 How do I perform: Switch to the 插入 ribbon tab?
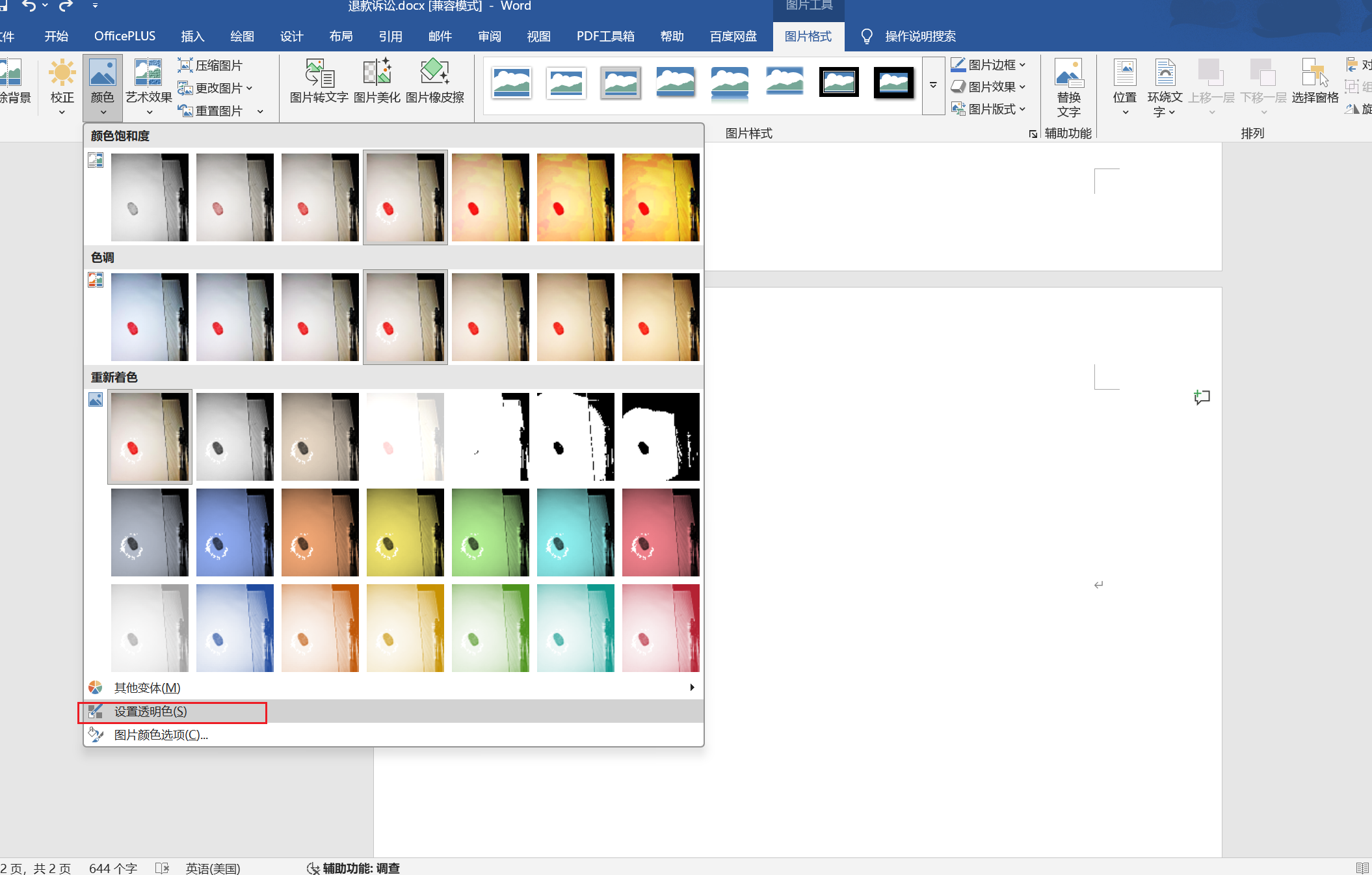click(192, 36)
